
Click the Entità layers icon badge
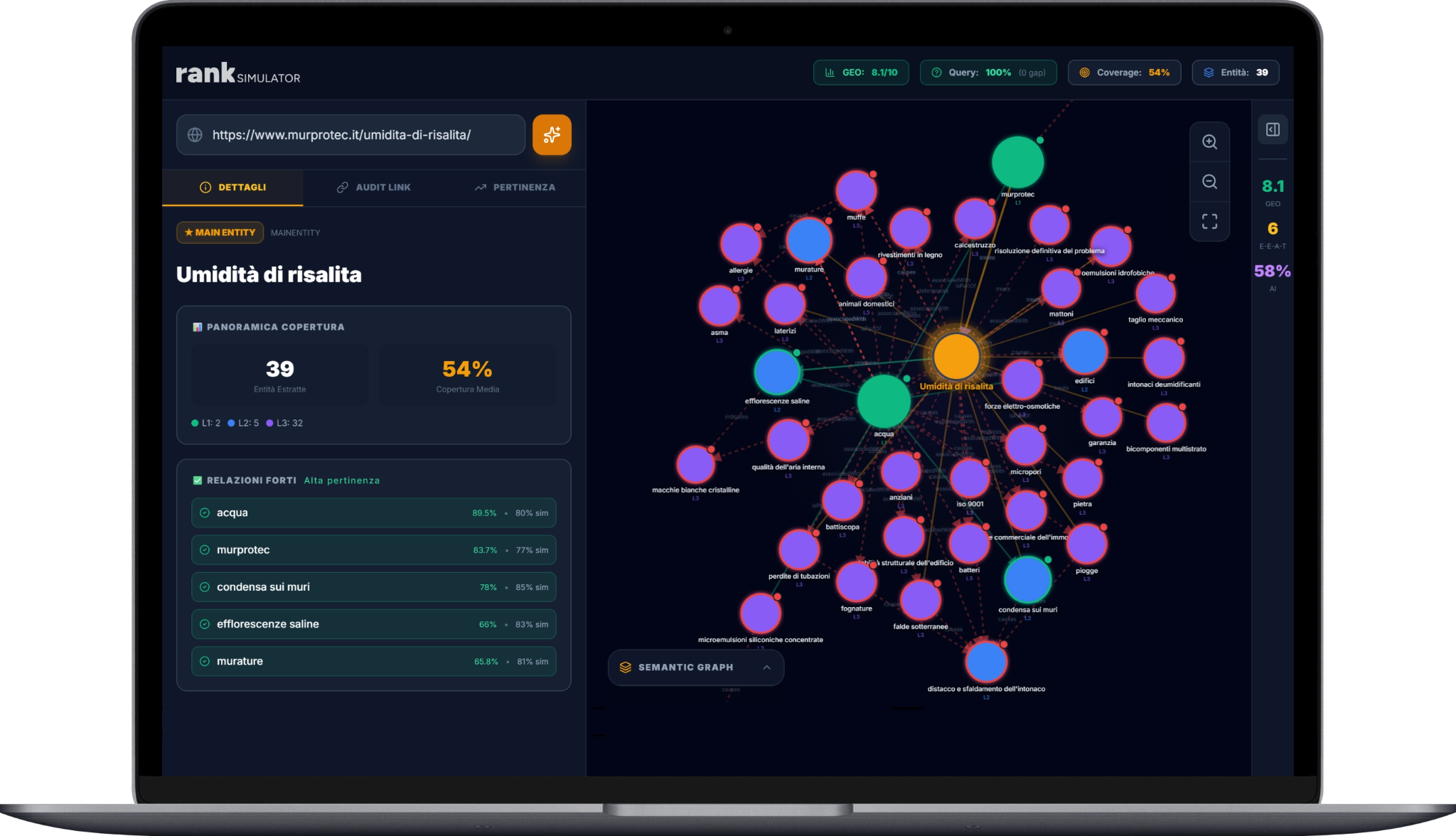(x=1209, y=73)
